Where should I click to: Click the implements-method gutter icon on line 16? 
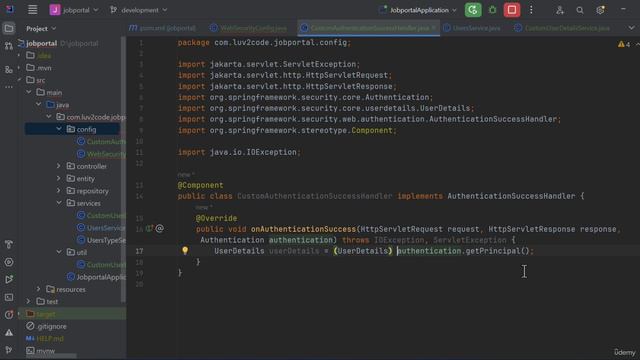(x=150, y=229)
